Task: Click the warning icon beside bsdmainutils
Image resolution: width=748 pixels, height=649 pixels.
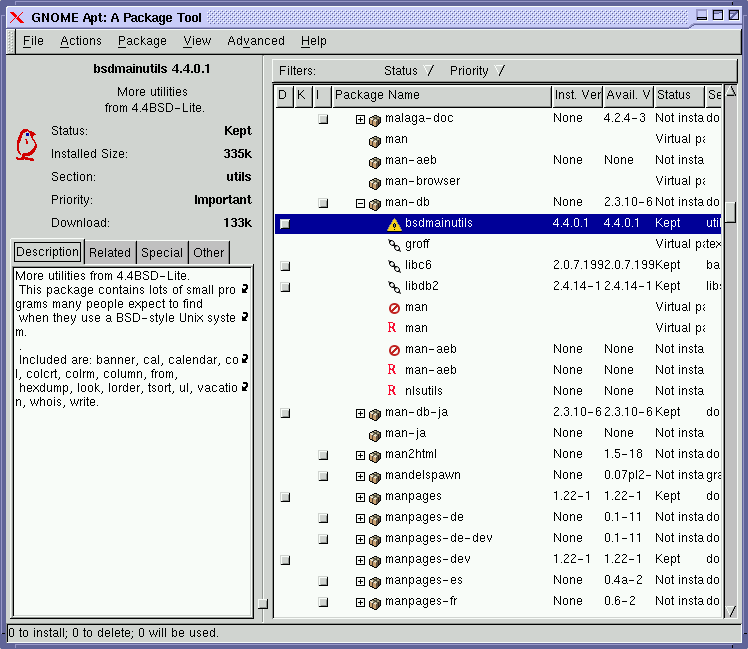Action: tap(394, 224)
